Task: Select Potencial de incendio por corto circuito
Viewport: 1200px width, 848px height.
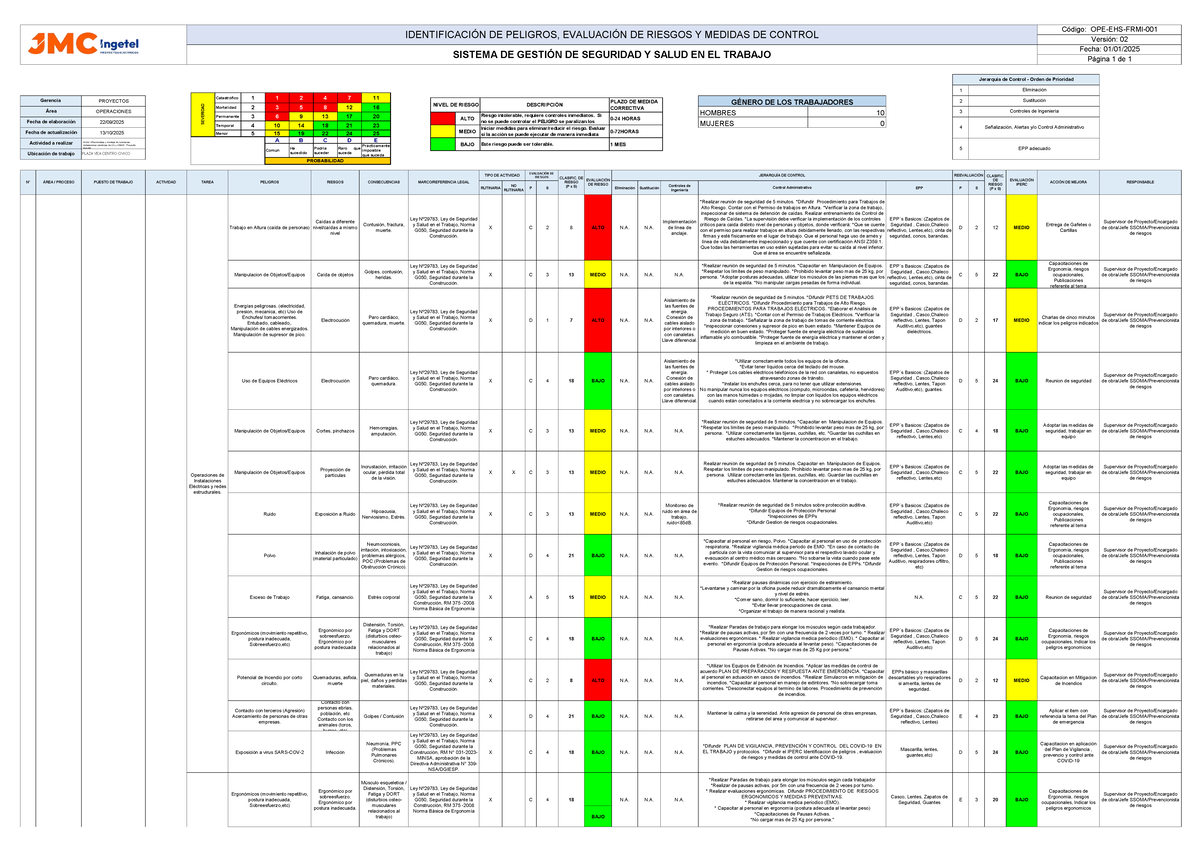Action: coord(270,679)
